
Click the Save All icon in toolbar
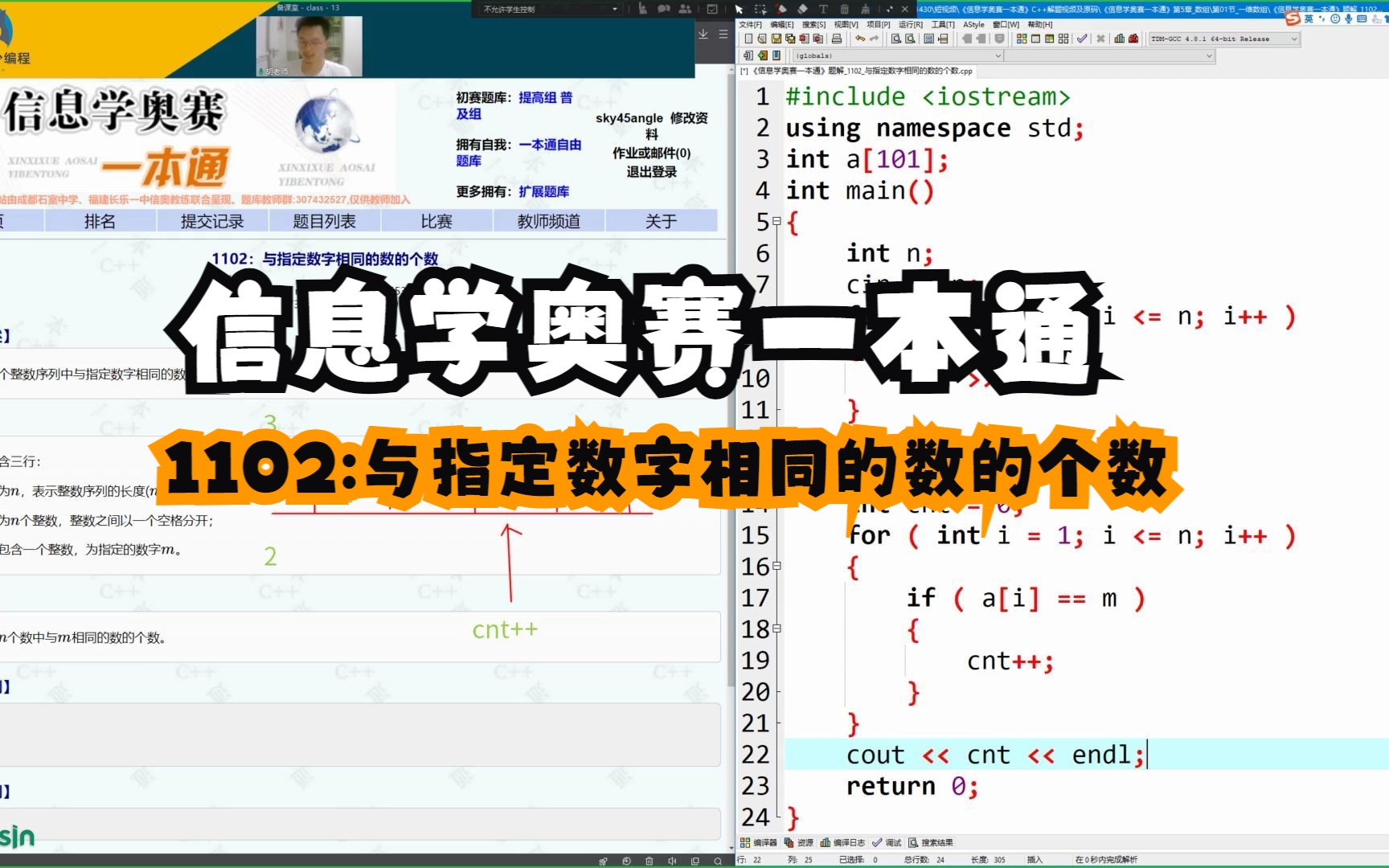tap(790, 39)
